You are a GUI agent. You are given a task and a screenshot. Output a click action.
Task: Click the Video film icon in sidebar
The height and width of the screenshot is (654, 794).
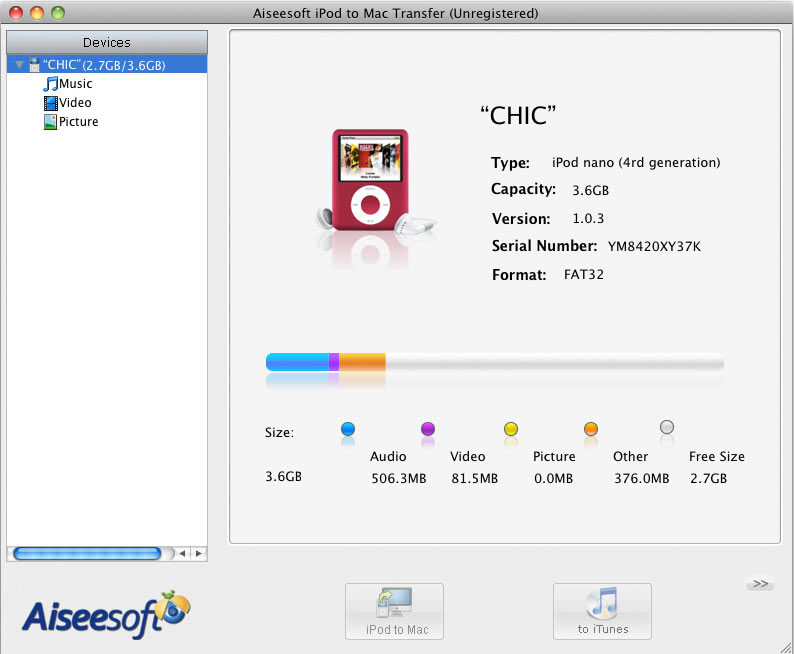tap(50, 103)
